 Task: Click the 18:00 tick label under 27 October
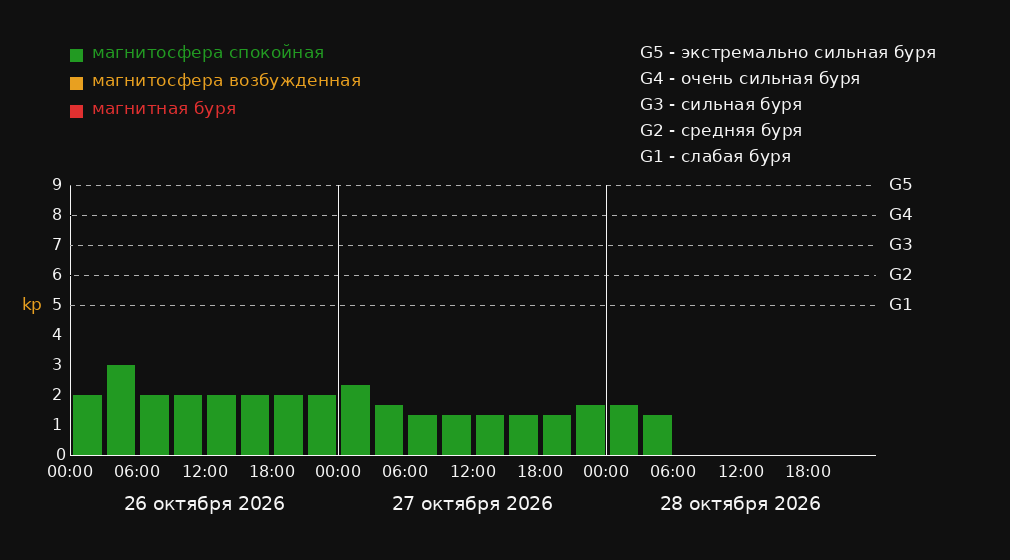click(540, 472)
